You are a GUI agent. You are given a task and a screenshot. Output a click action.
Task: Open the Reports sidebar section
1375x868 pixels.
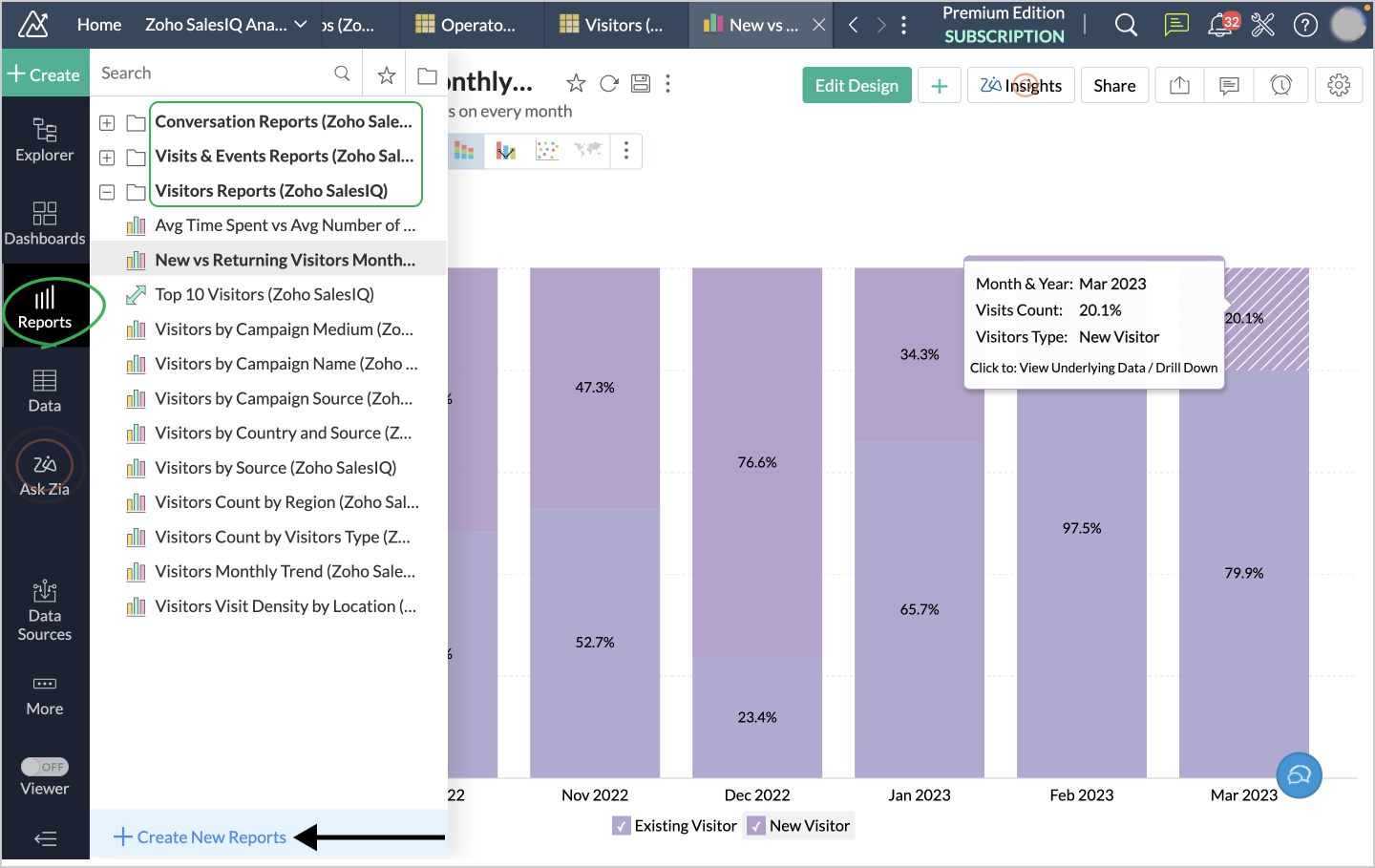pos(45,307)
